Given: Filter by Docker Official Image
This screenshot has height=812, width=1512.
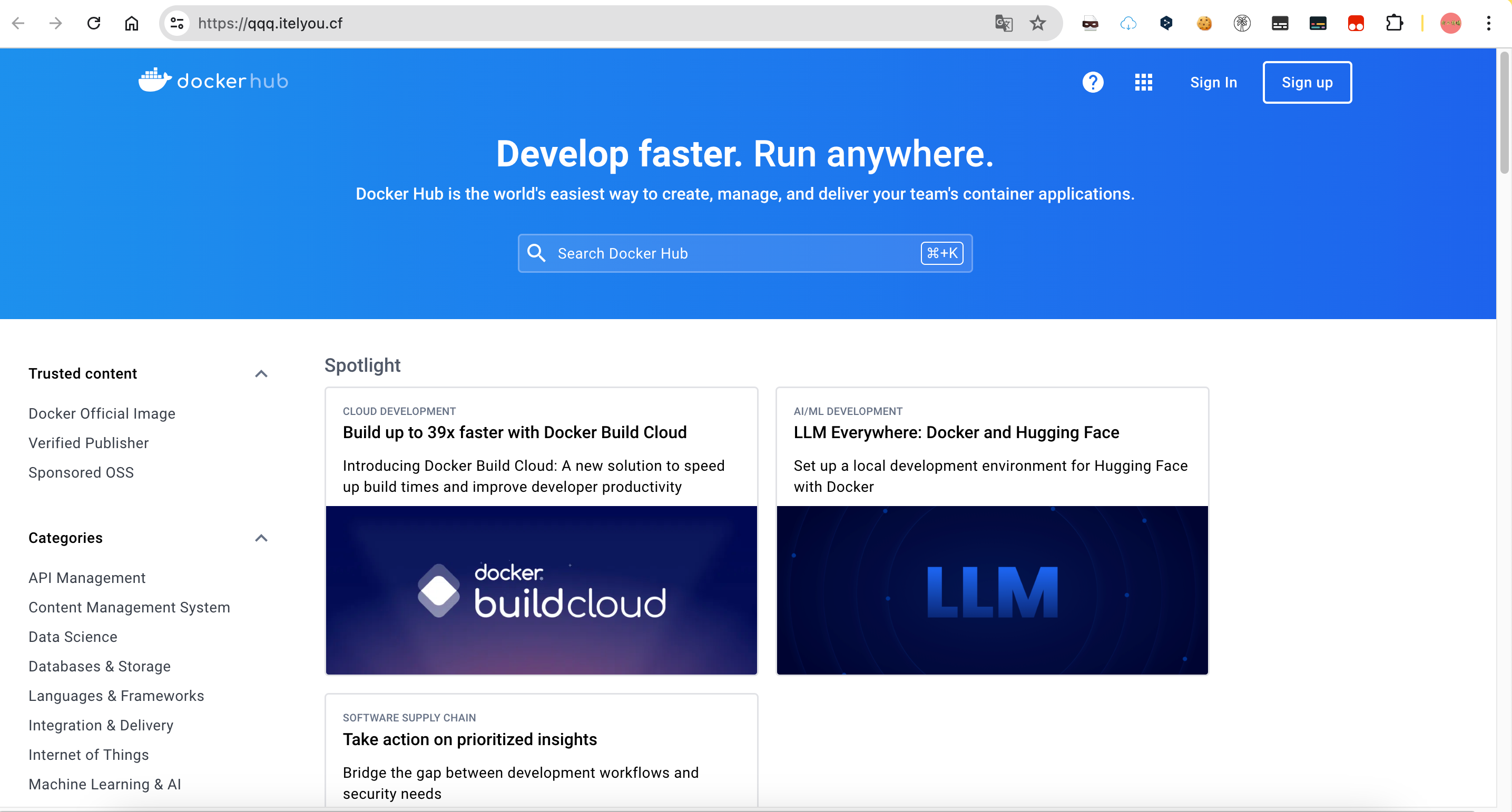Looking at the screenshot, I should point(102,413).
